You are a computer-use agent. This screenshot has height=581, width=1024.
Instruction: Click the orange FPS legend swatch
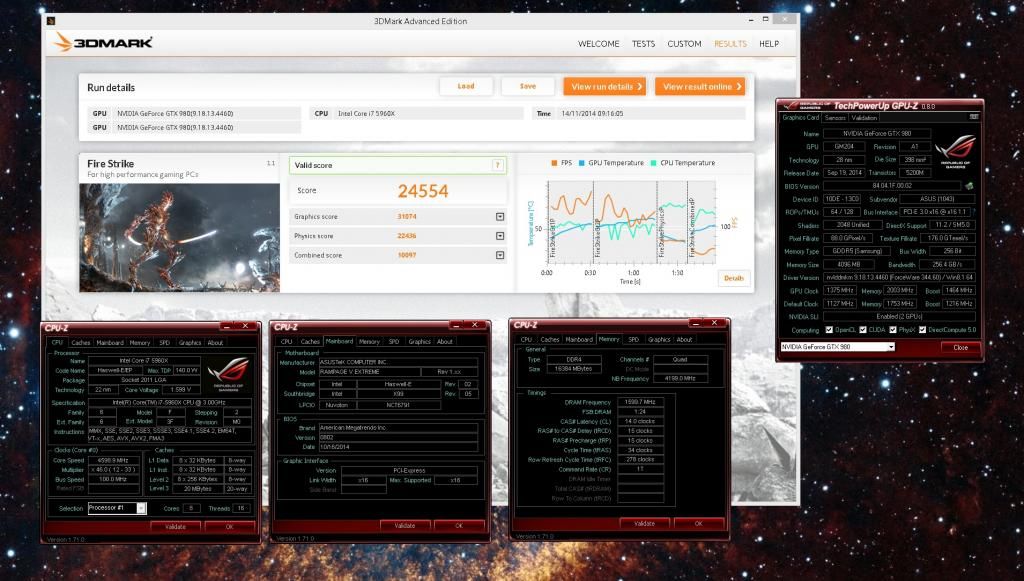(554, 163)
